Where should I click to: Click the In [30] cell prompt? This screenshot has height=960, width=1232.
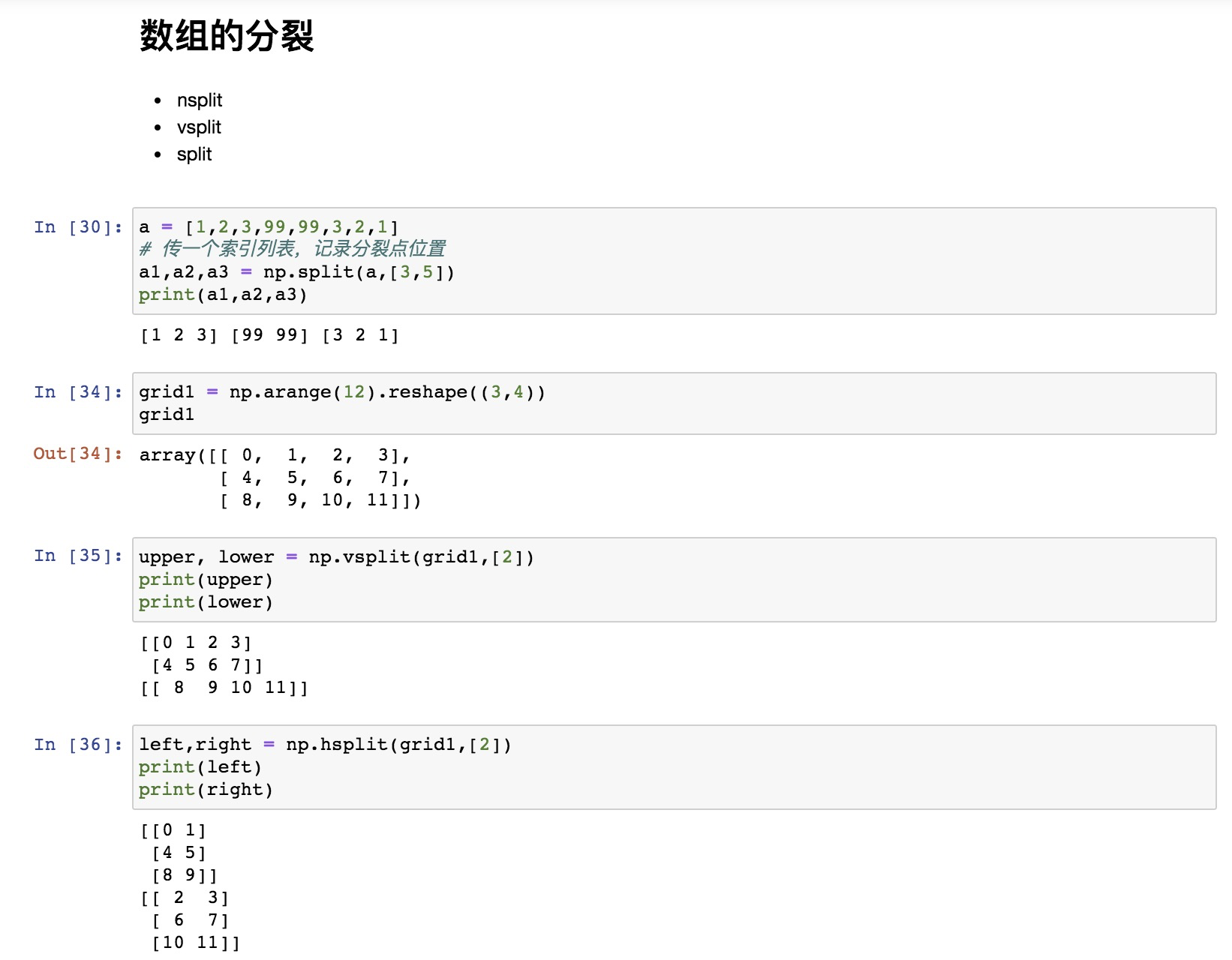[x=78, y=227]
